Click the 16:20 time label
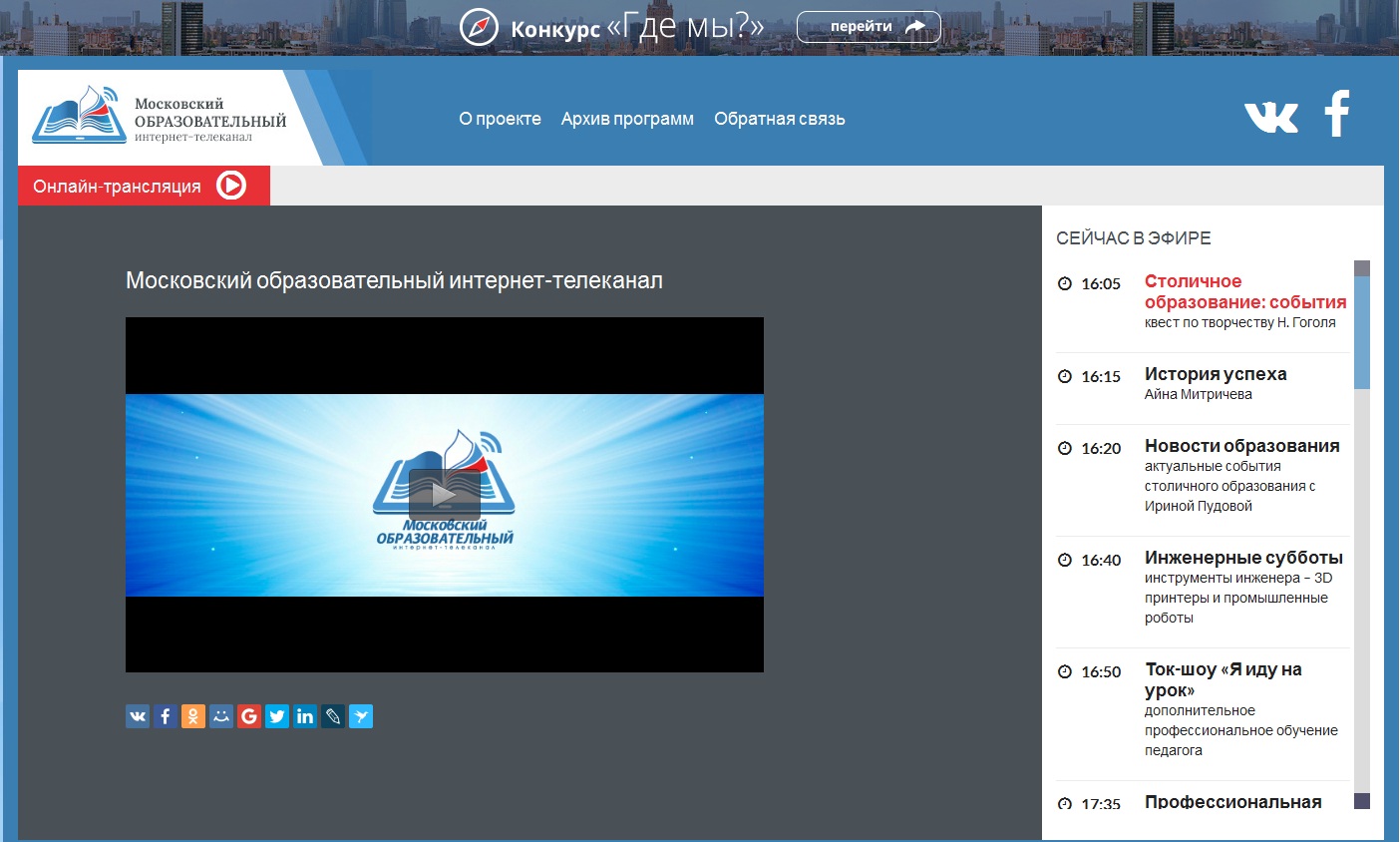Image resolution: width=1400 pixels, height=842 pixels. (1101, 449)
